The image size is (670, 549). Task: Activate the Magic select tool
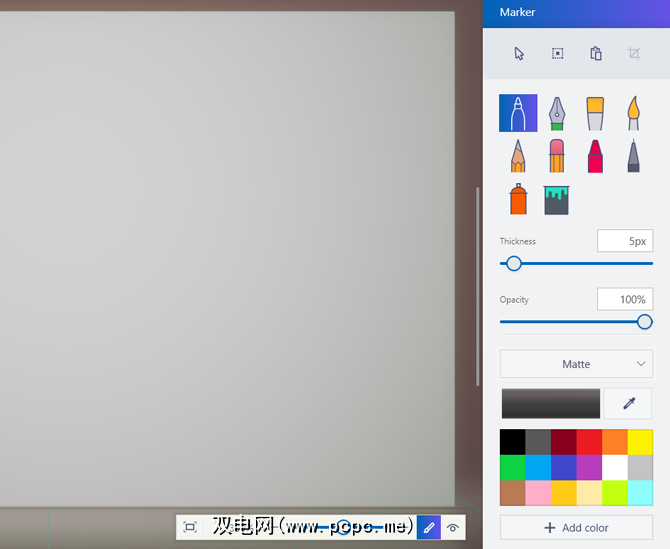point(557,54)
